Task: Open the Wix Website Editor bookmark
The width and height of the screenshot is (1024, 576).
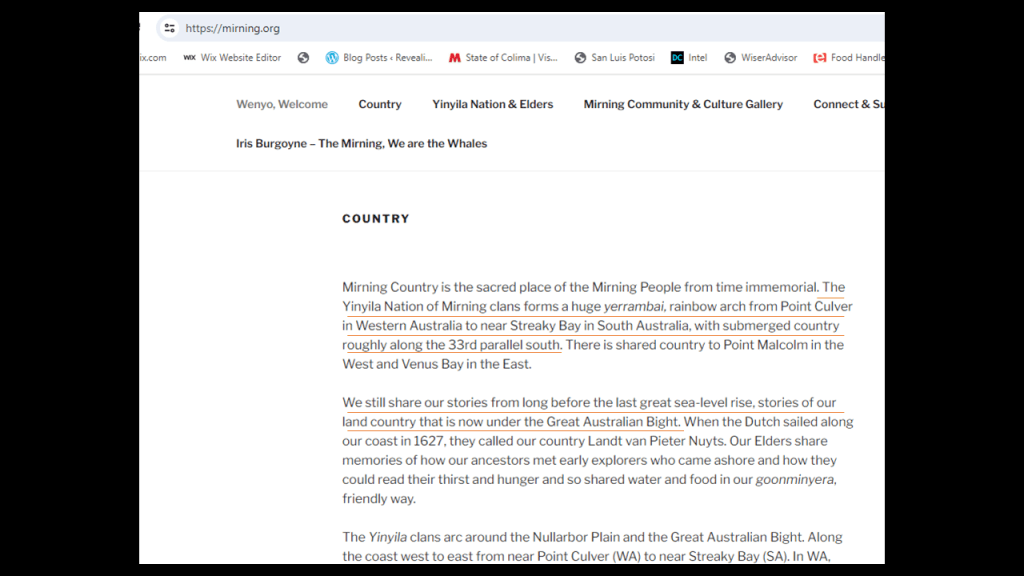Action: pos(232,58)
